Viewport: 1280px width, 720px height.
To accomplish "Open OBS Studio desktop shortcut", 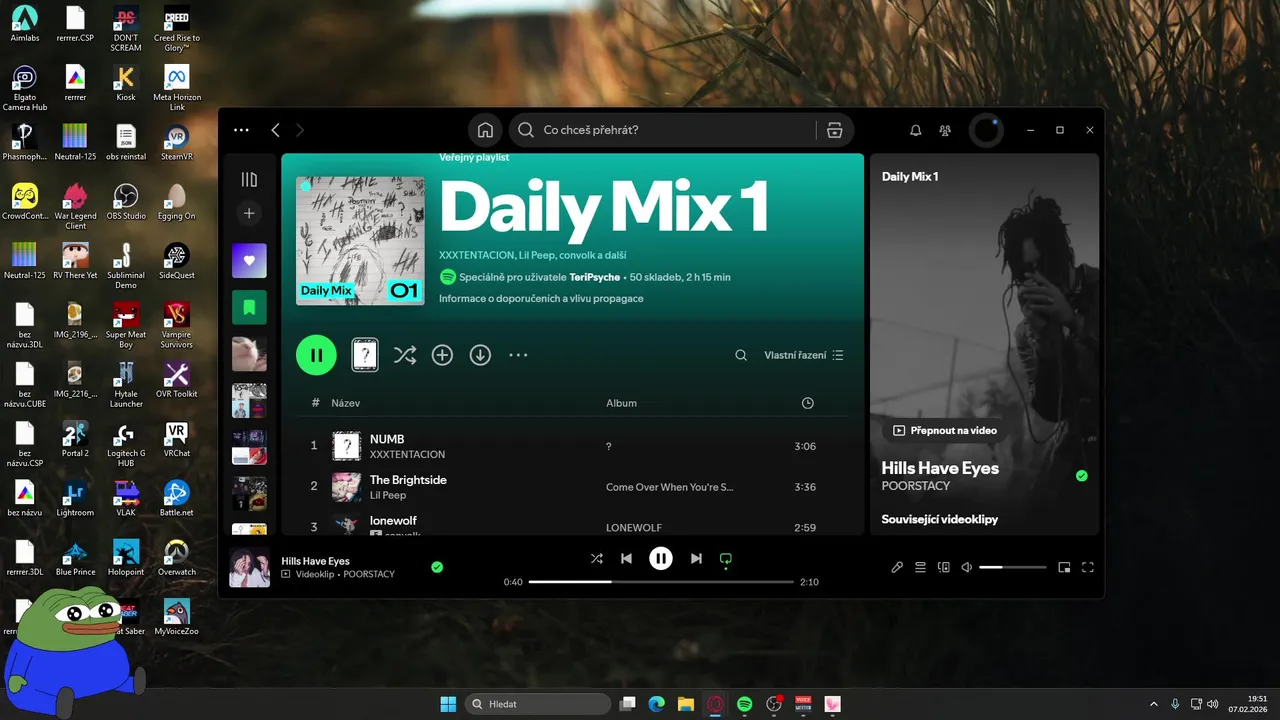I will (126, 201).
